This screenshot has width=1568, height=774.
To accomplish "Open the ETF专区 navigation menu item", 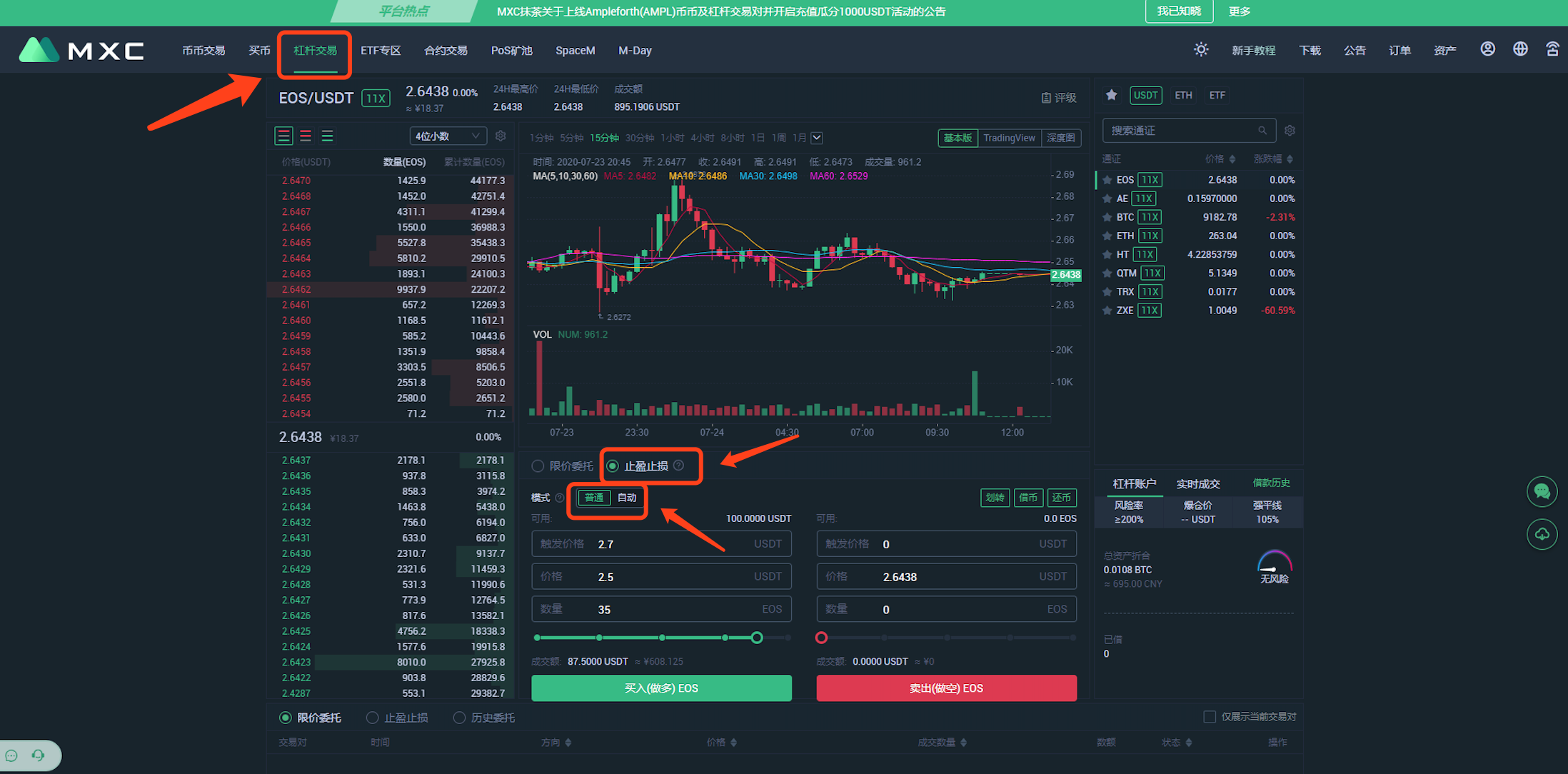I will point(381,51).
